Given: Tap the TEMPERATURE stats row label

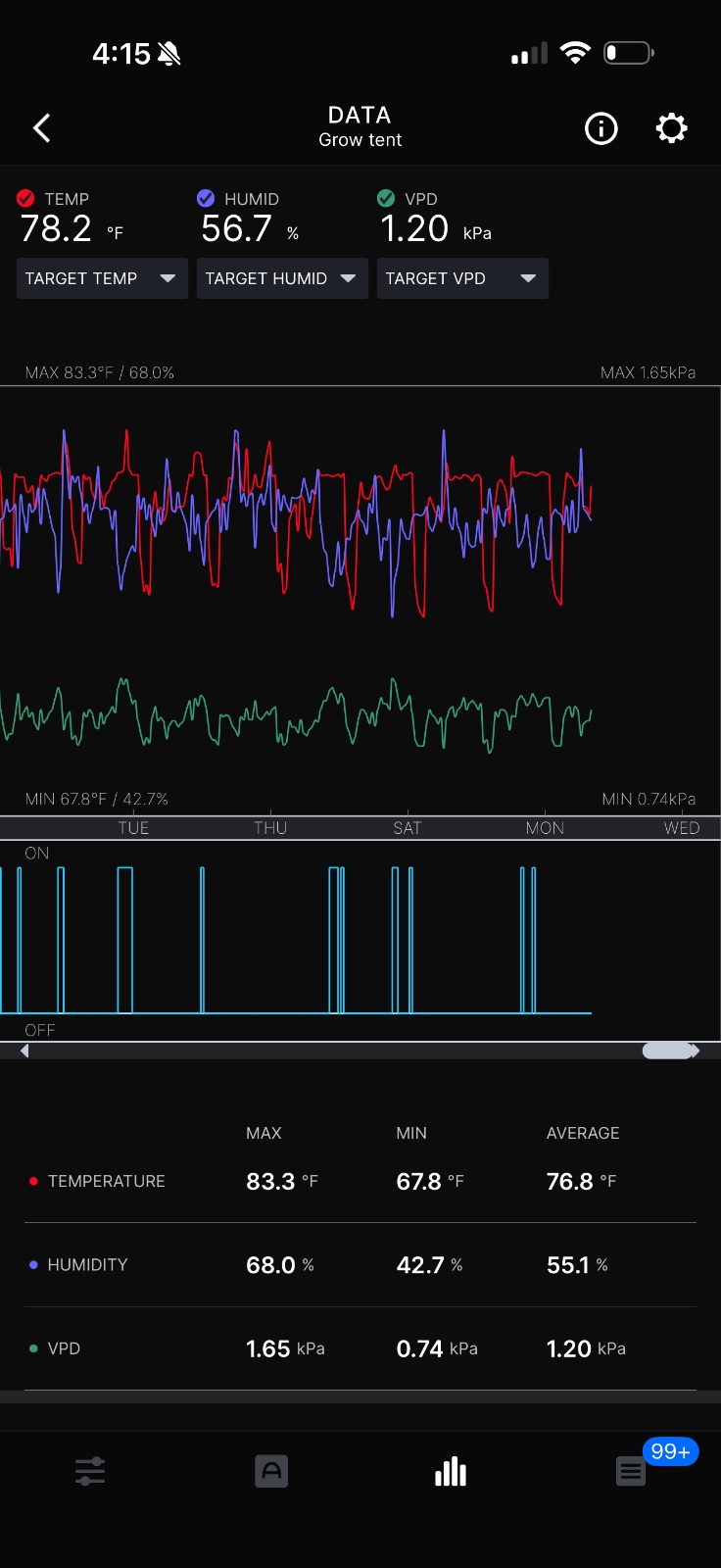Looking at the screenshot, I should coord(106,1181).
